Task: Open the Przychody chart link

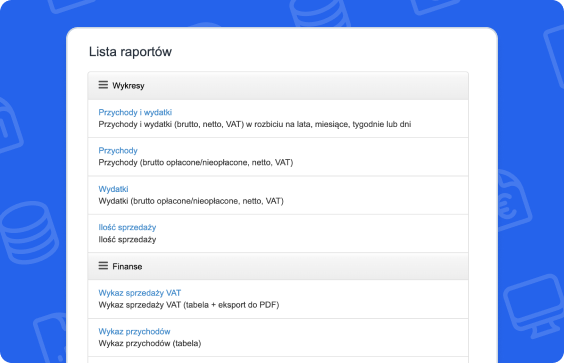Action: (x=118, y=150)
